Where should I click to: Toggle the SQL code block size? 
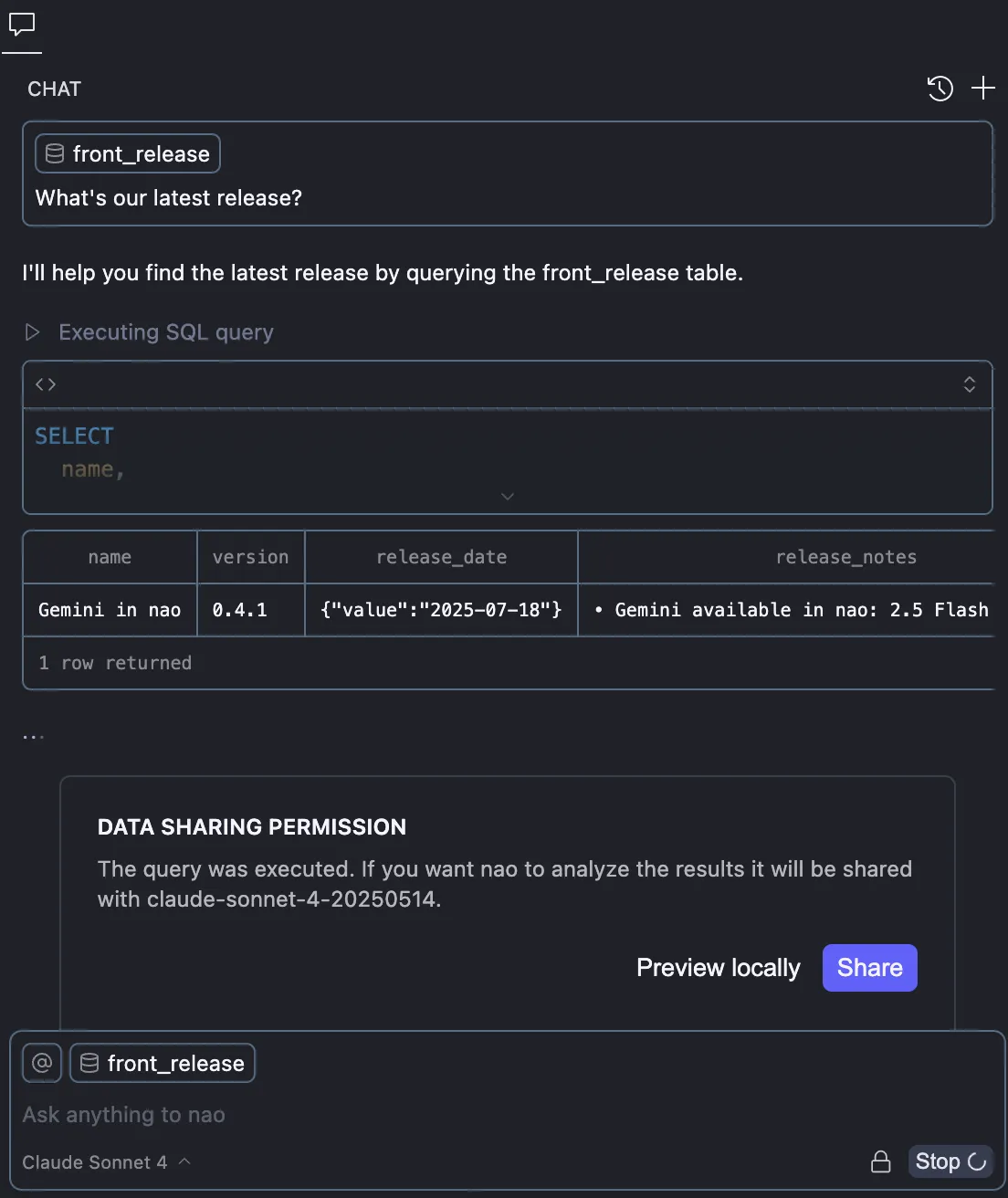(x=969, y=384)
